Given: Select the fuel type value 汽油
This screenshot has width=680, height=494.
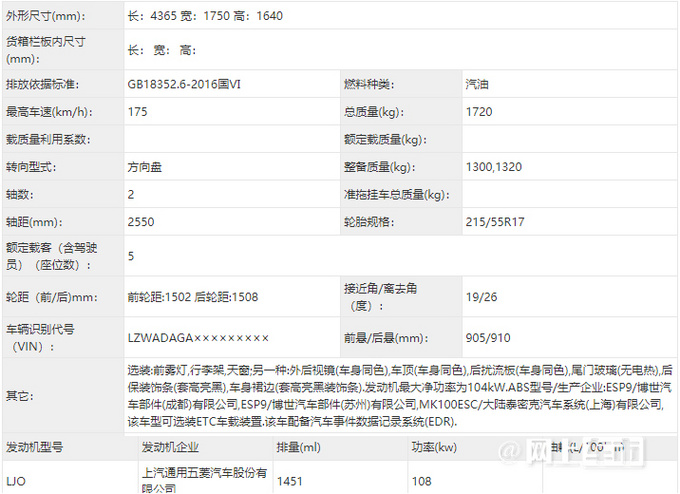Looking at the screenshot, I should [x=477, y=84].
